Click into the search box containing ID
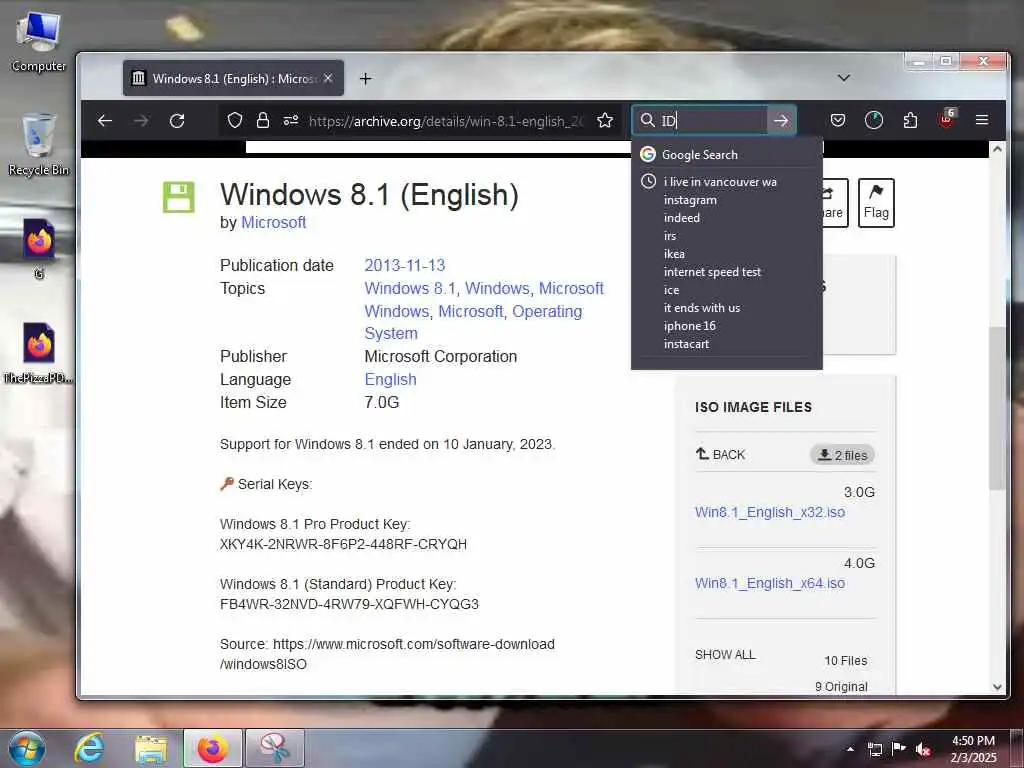The width and height of the screenshot is (1024, 768). [712, 121]
